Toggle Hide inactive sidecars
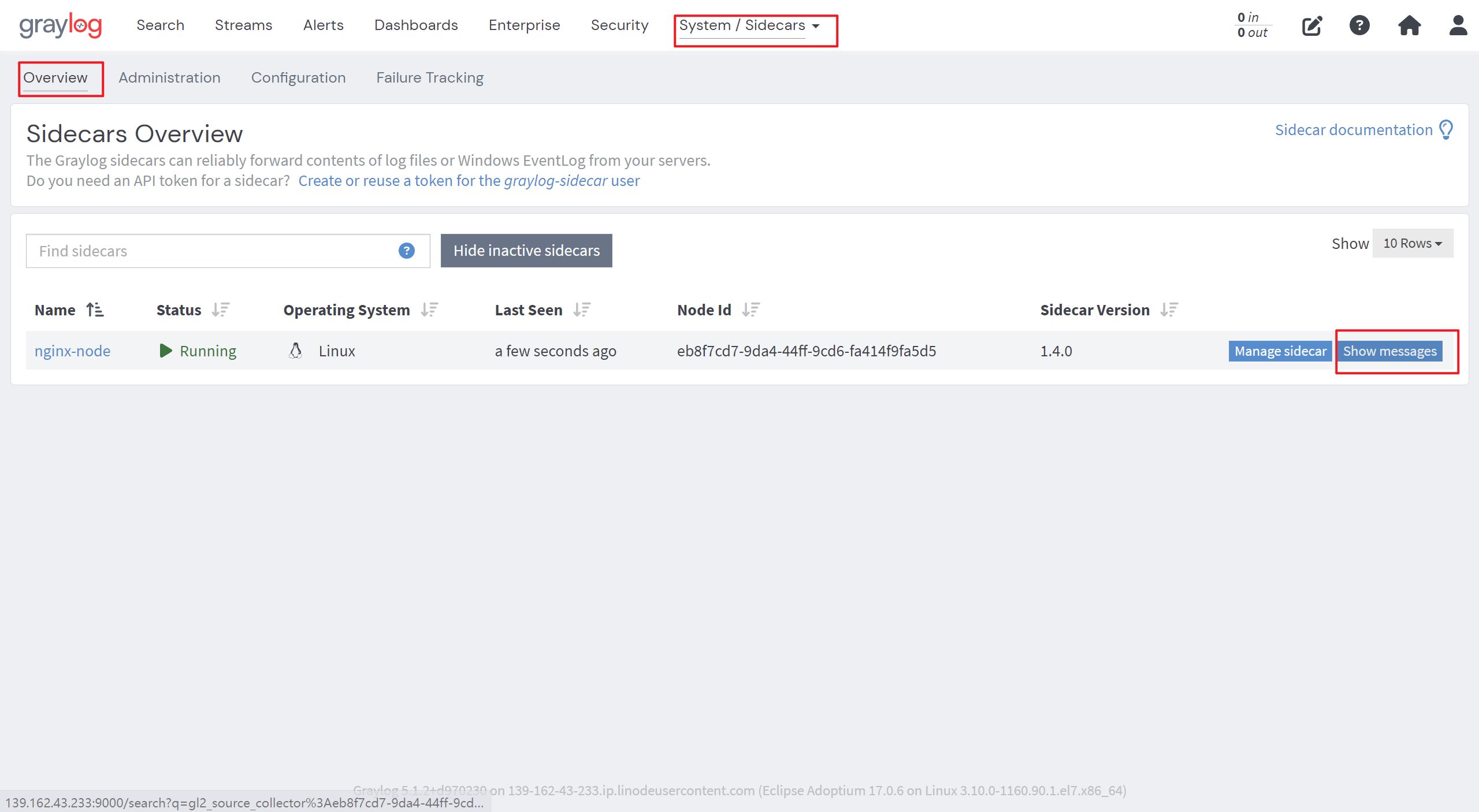Screen dimensions: 1479x812 (526, 251)
